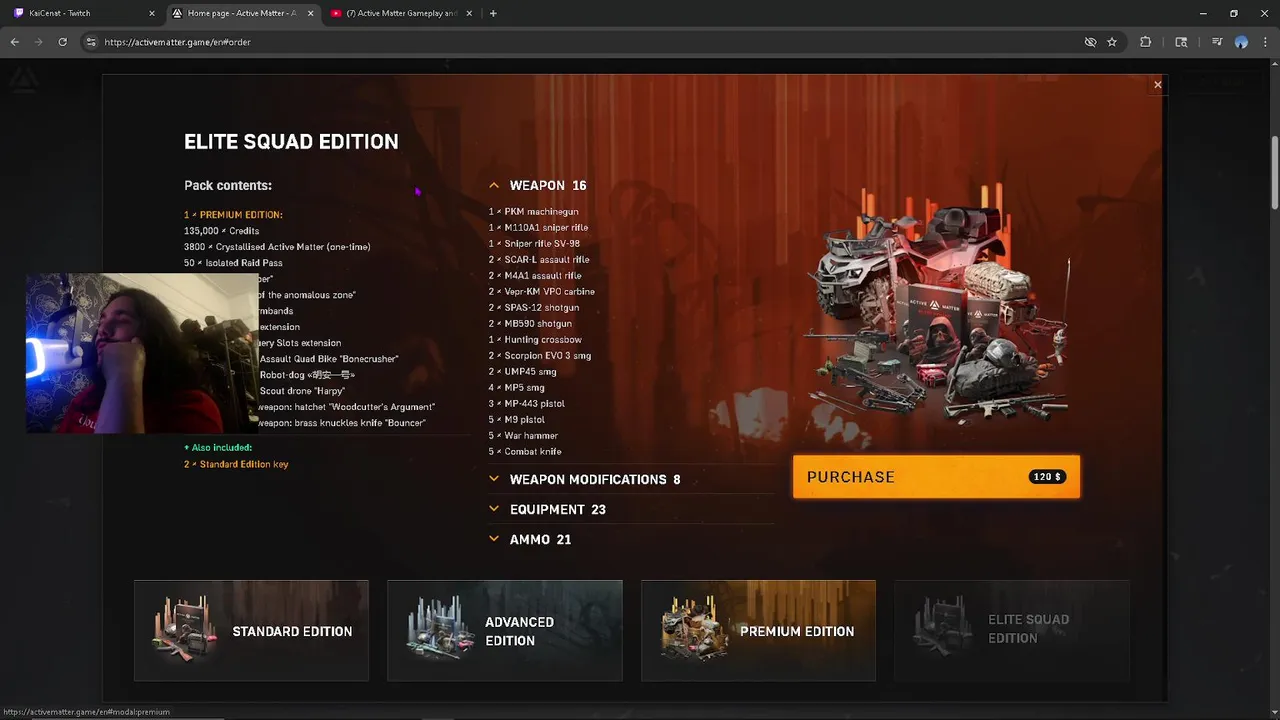The image size is (1280, 720).
Task: Click 'Scout drone "Harpy"' line
Action: pyautogui.click(x=302, y=391)
